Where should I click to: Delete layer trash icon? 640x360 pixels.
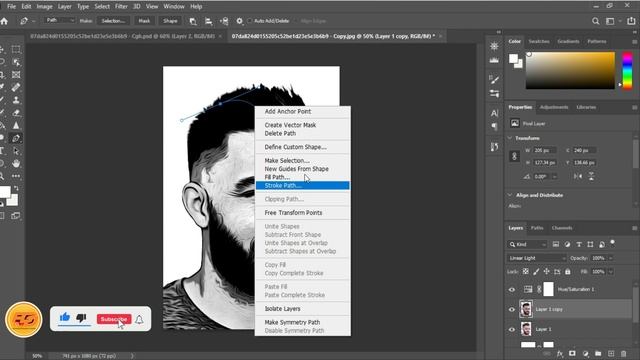pos(624,354)
